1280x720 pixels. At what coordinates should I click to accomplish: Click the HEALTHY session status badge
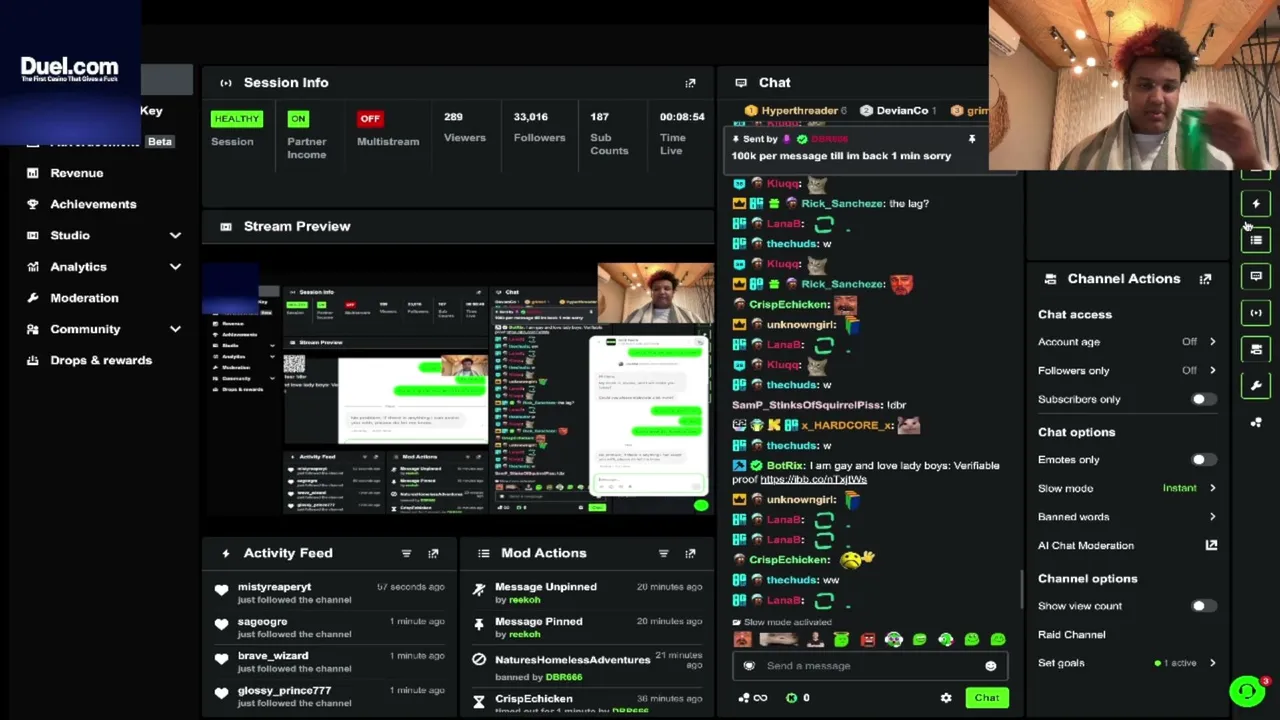pos(236,119)
